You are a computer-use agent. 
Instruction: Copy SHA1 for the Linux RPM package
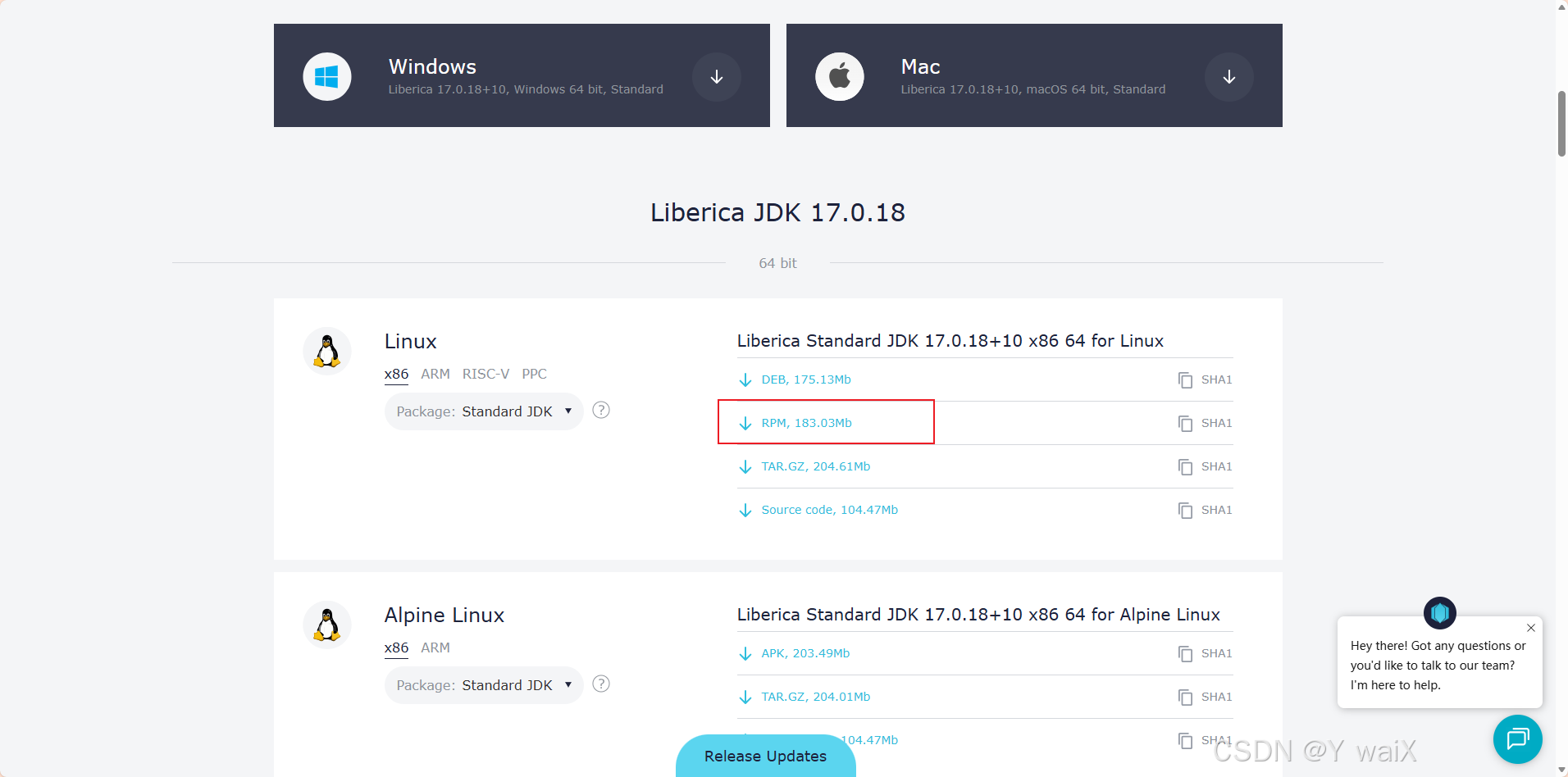[x=1205, y=423]
